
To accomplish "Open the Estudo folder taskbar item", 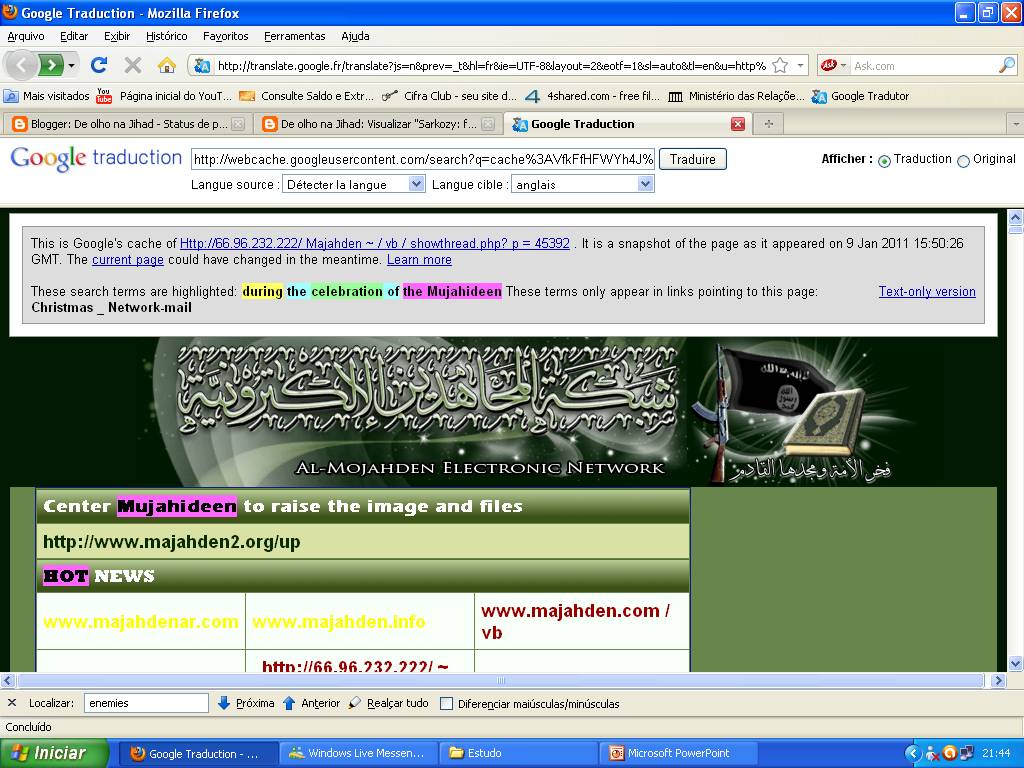I will point(518,753).
